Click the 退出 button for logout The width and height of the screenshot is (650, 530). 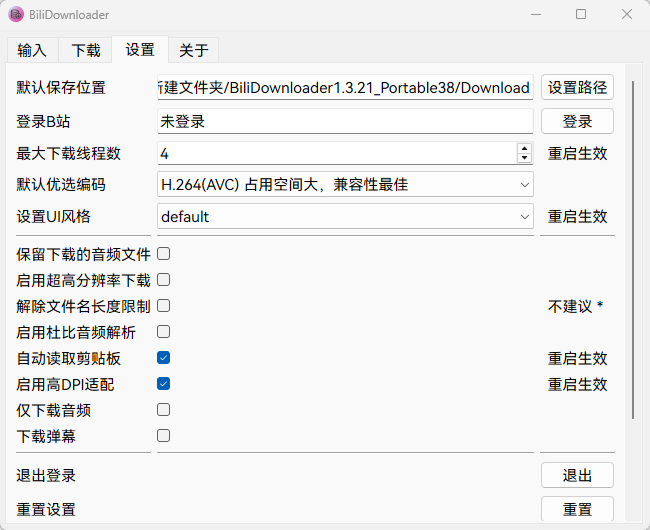point(577,475)
